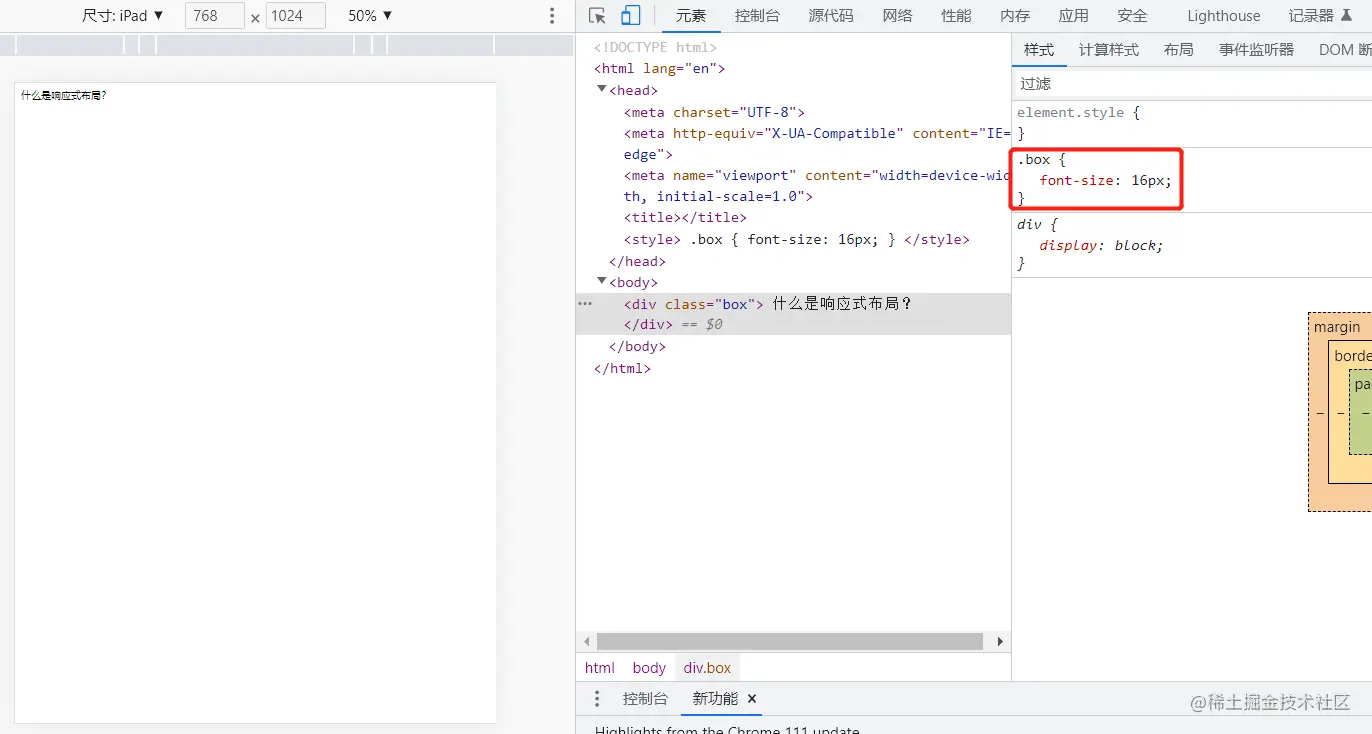Click the viewport width field 768
The height and width of the screenshot is (734, 1372).
(215, 15)
